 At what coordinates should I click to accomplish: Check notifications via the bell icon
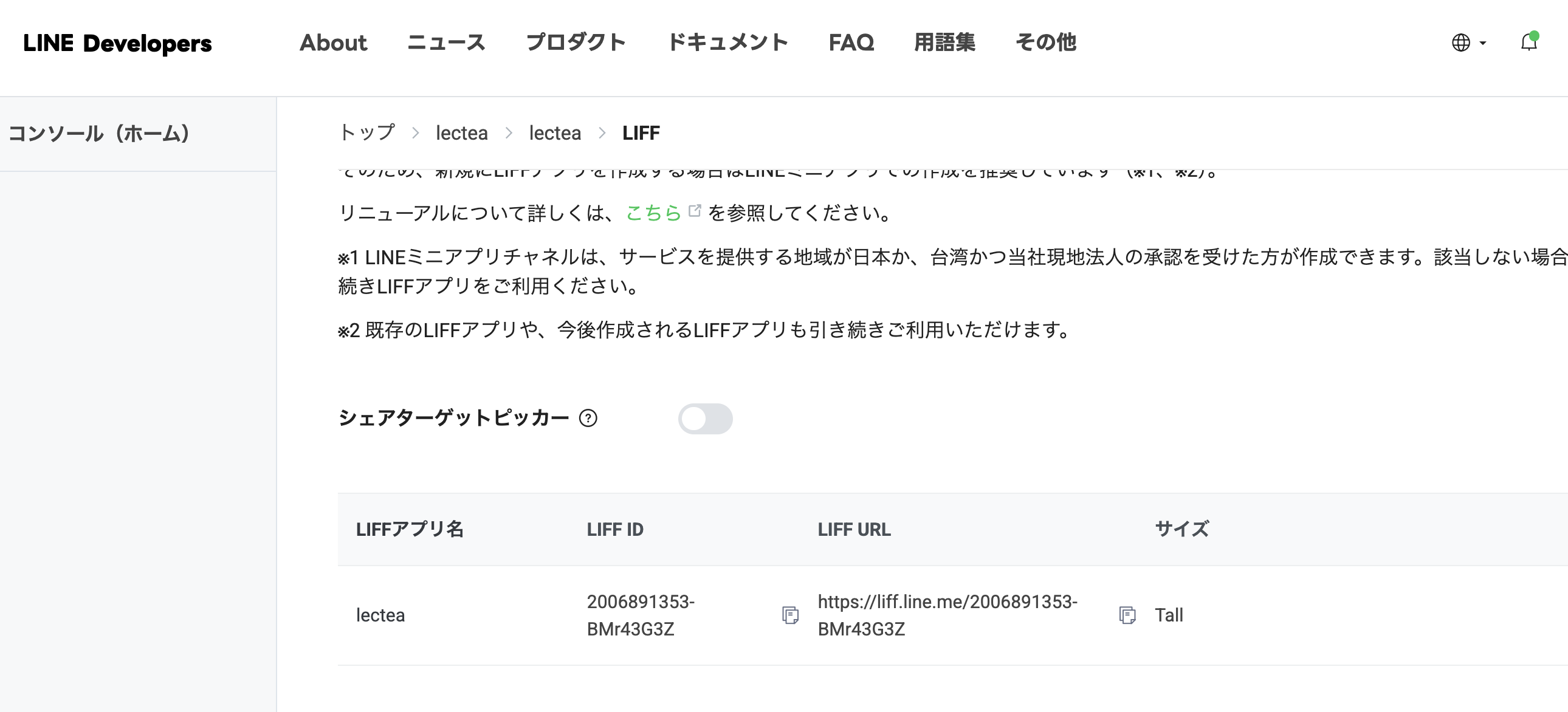[1528, 43]
